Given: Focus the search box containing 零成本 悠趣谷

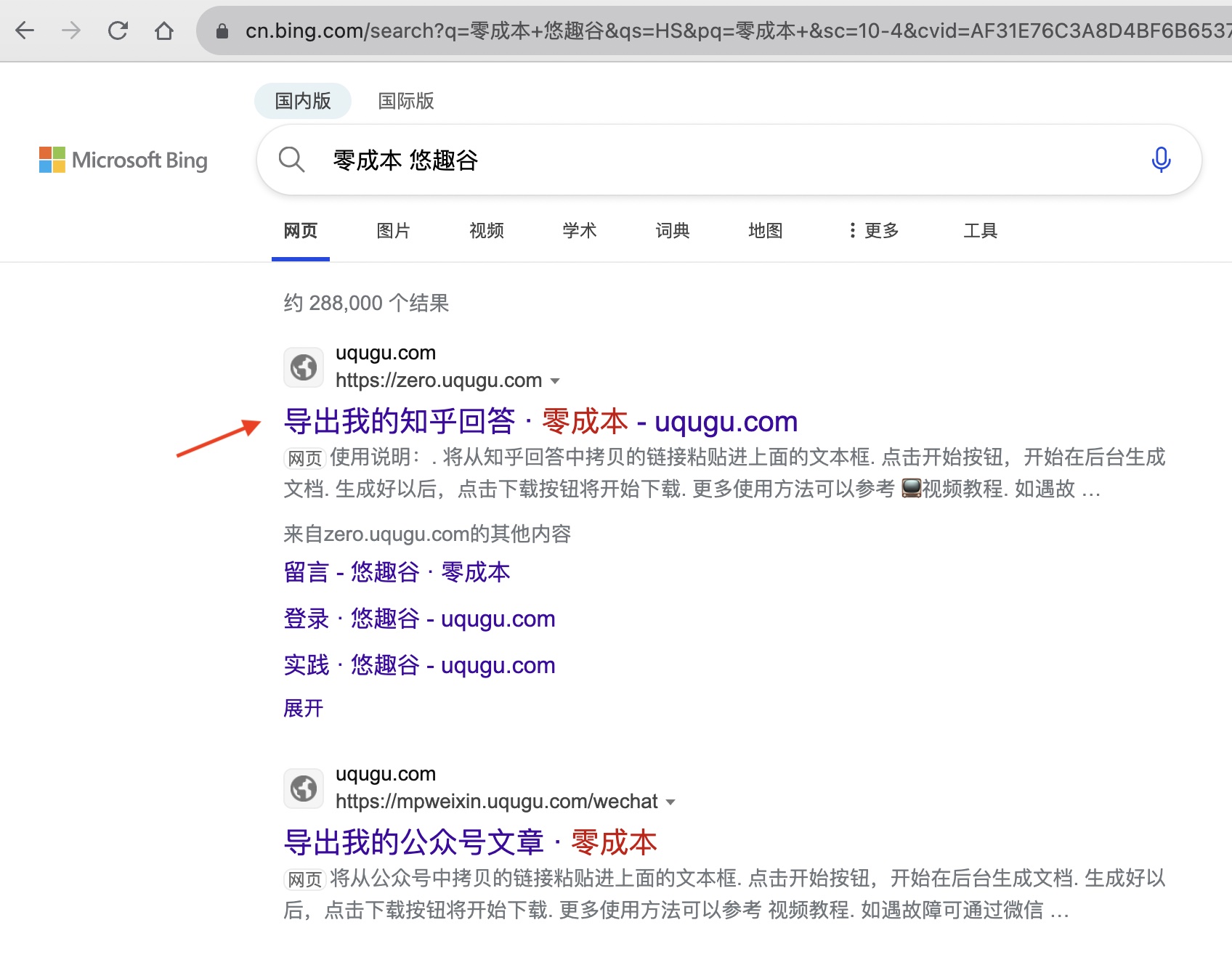Looking at the screenshot, I should (729, 160).
